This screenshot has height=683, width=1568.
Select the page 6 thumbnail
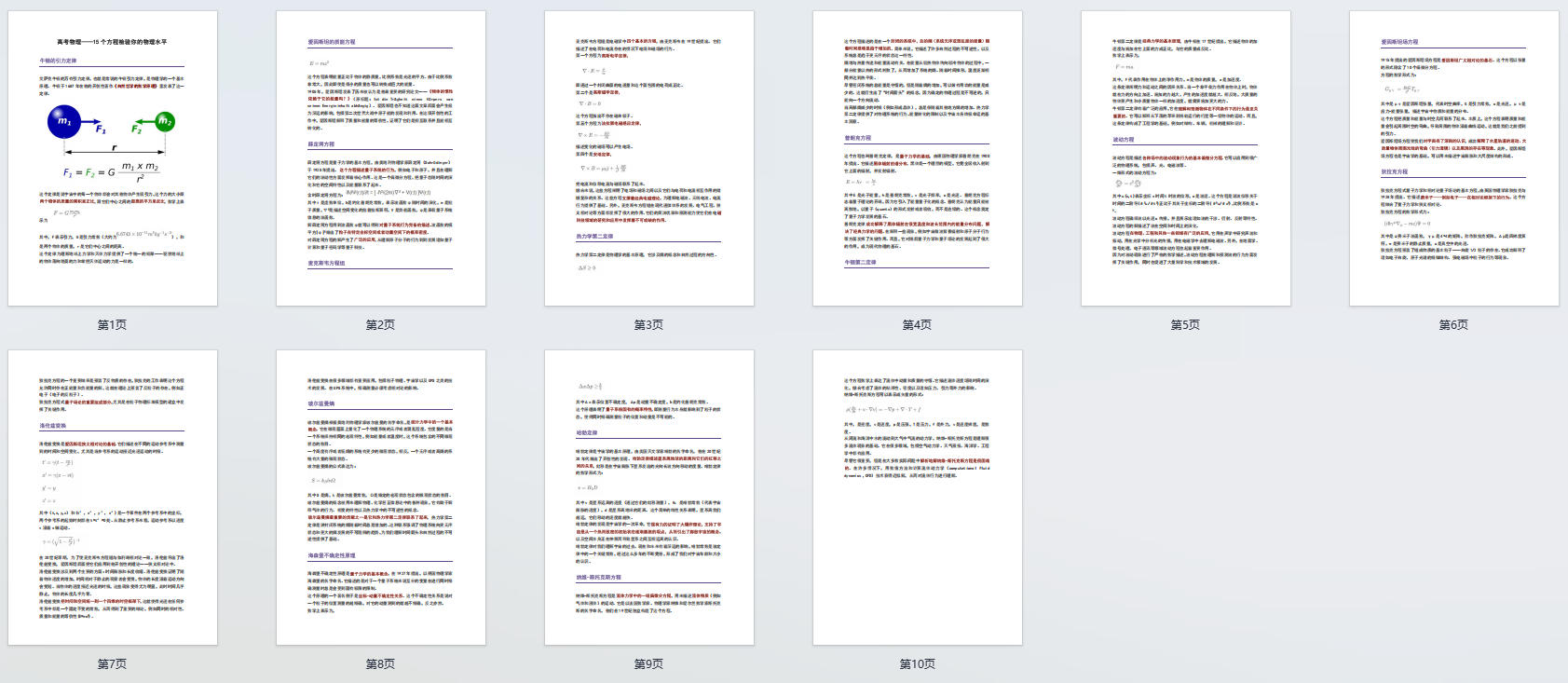1454,158
